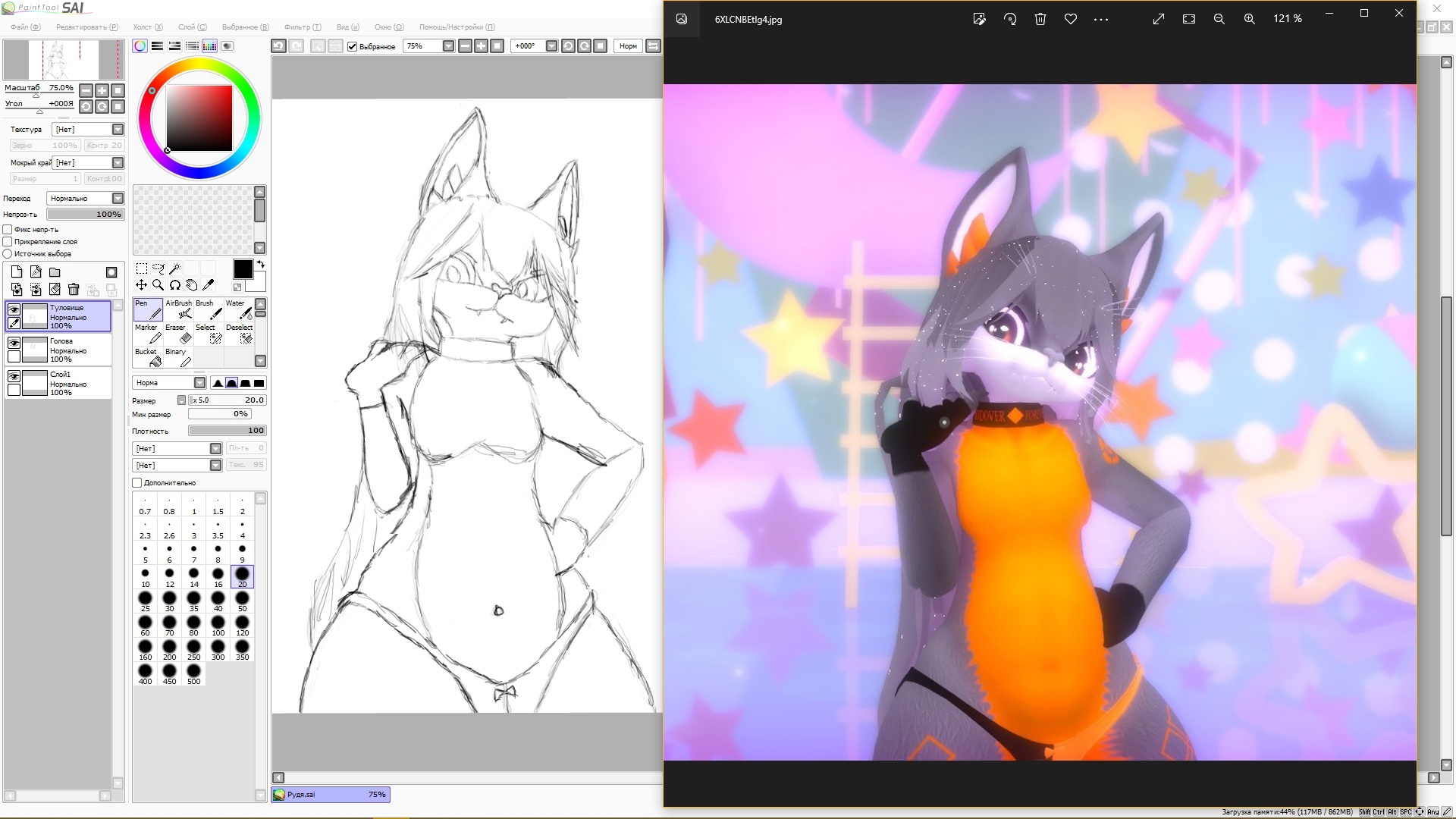1456x819 pixels.
Task: Choose the eyedropper color picker tool
Action: click(x=209, y=285)
